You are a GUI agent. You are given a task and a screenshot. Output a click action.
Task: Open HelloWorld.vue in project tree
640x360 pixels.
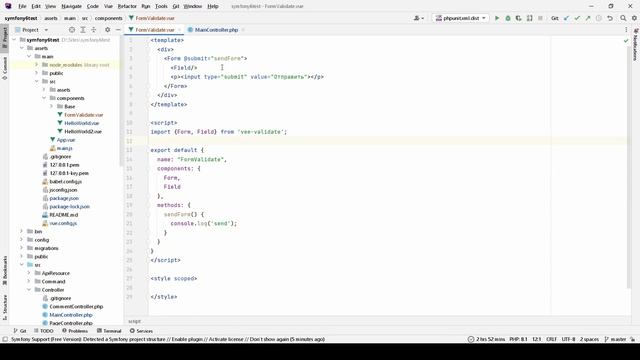click(82, 123)
